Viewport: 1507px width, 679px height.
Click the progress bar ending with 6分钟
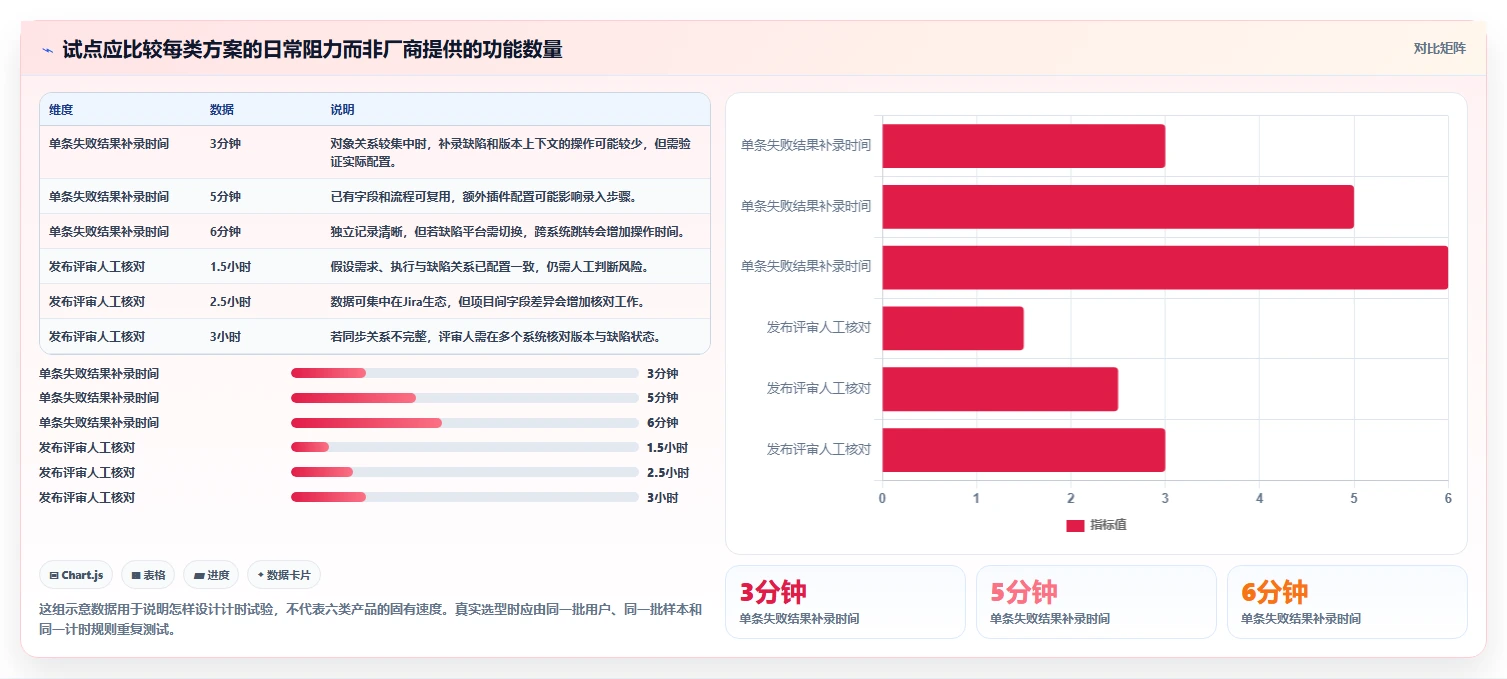[464, 422]
